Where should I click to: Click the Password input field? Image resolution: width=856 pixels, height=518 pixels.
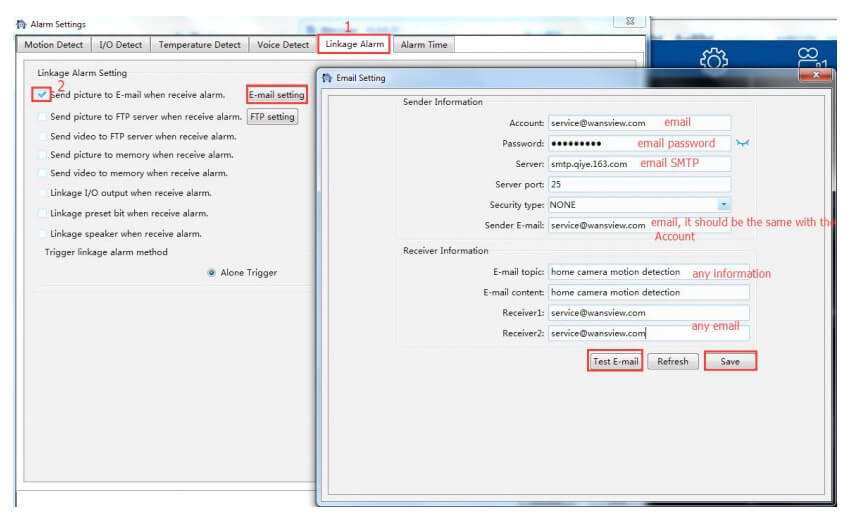point(639,144)
